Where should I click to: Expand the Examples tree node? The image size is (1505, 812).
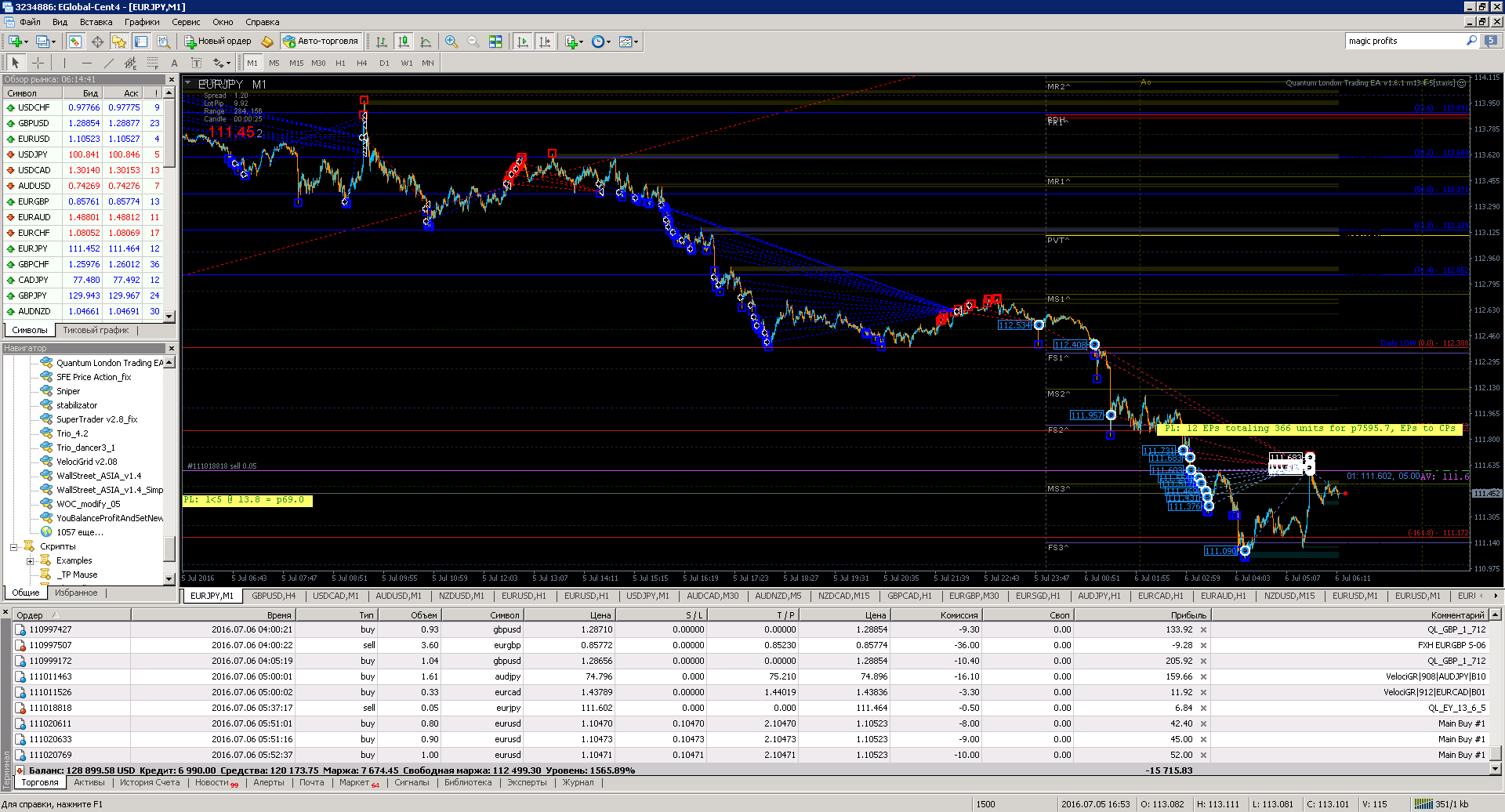click(30, 561)
